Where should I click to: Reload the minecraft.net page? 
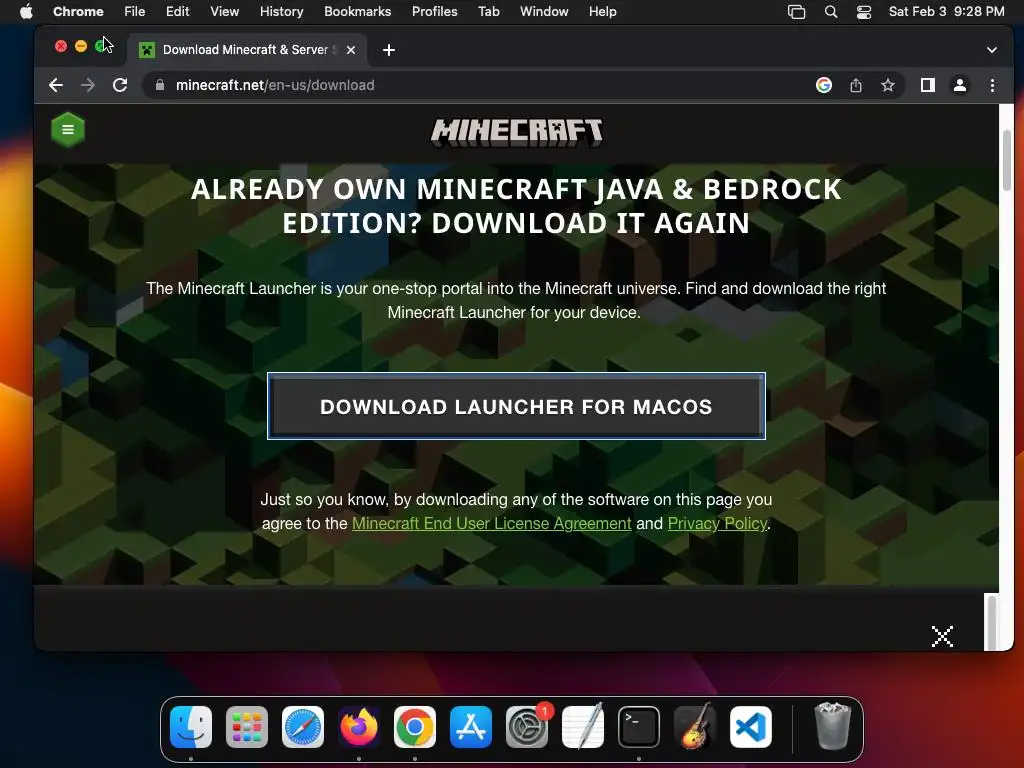120,85
